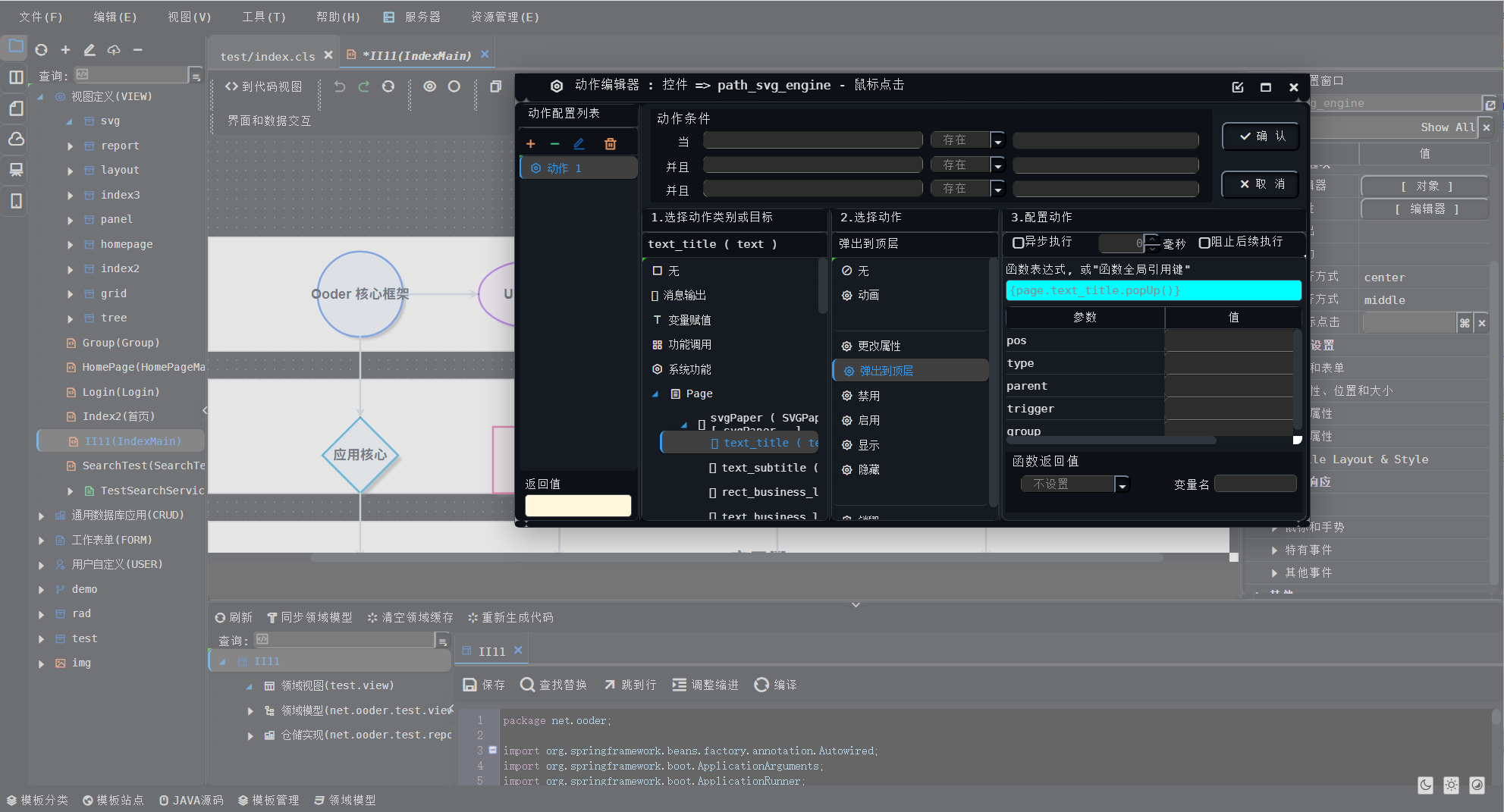The image size is (1504, 812).
Task: Click the first condition left input field
Action: [x=812, y=140]
